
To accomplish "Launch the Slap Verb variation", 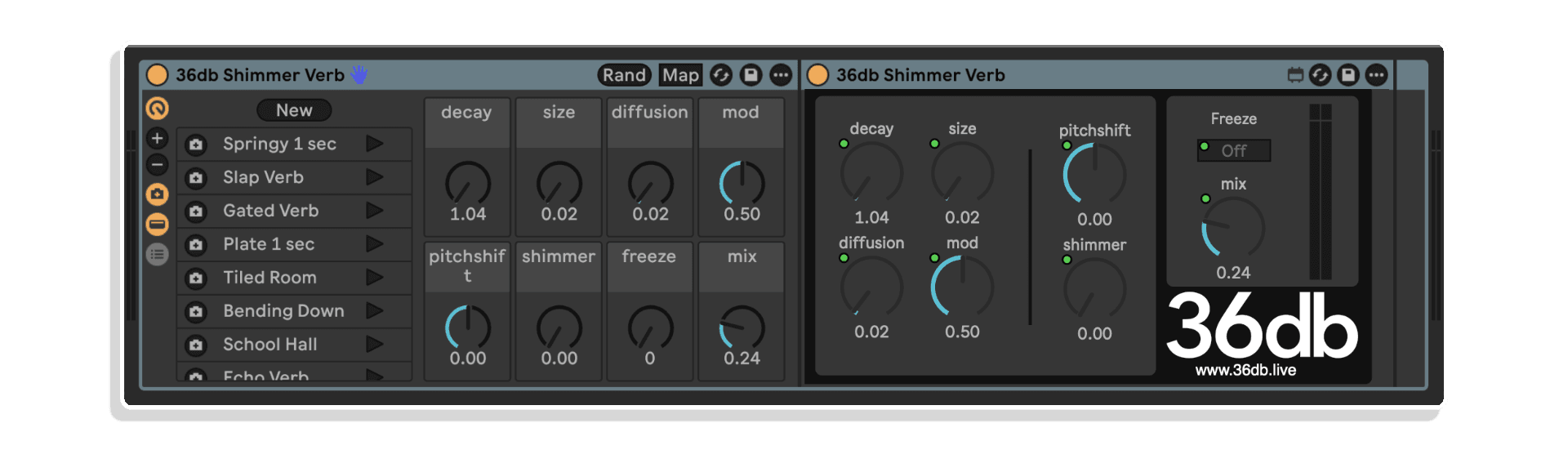I will point(375,177).
